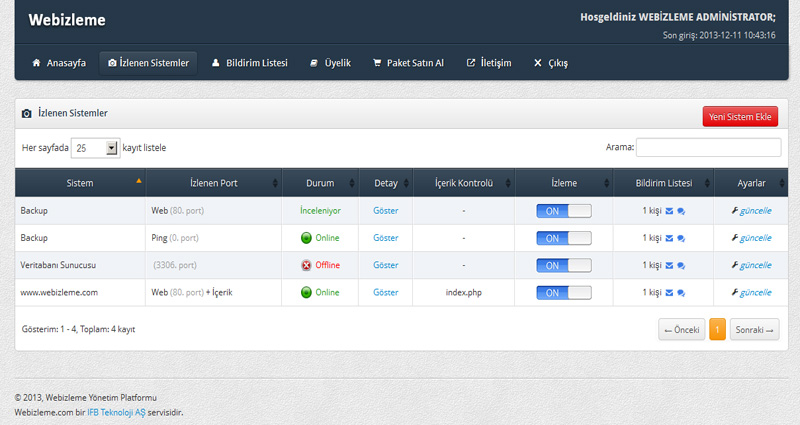The width and height of the screenshot is (800, 425).
Task: Click the wrench icon in the Veritabanı Sunucusu row
Action: click(x=736, y=266)
